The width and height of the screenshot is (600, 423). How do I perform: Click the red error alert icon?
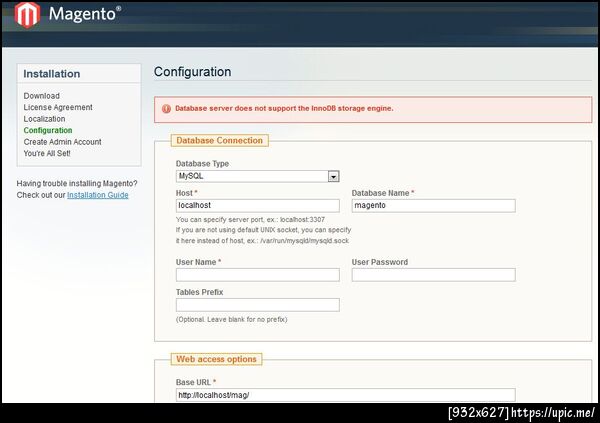tap(166, 108)
